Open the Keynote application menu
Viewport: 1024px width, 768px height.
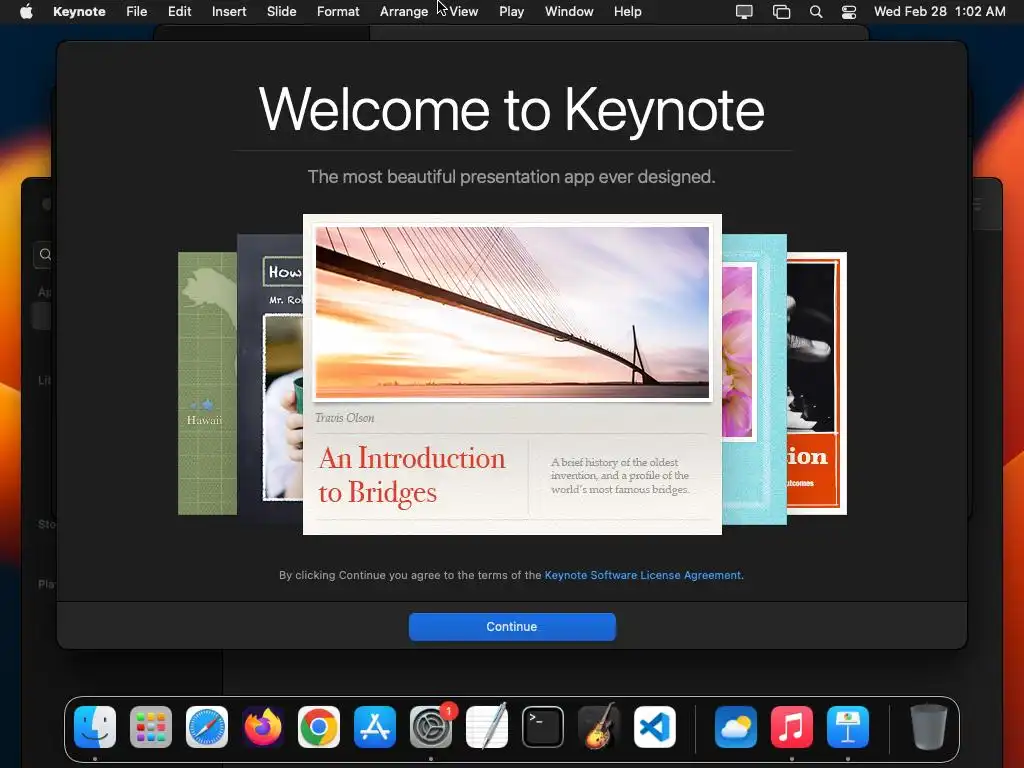click(x=79, y=12)
